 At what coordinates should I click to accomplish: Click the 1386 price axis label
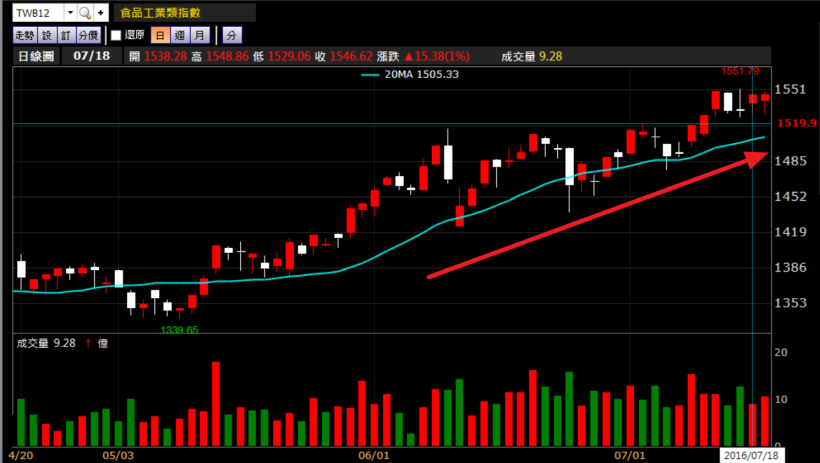[x=790, y=267]
